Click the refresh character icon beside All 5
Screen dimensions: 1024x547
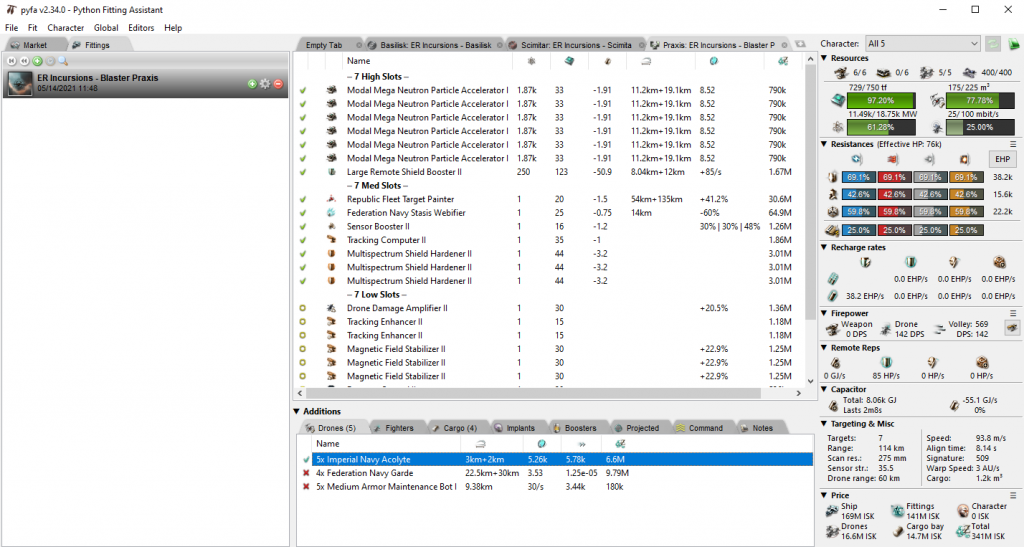[993, 44]
